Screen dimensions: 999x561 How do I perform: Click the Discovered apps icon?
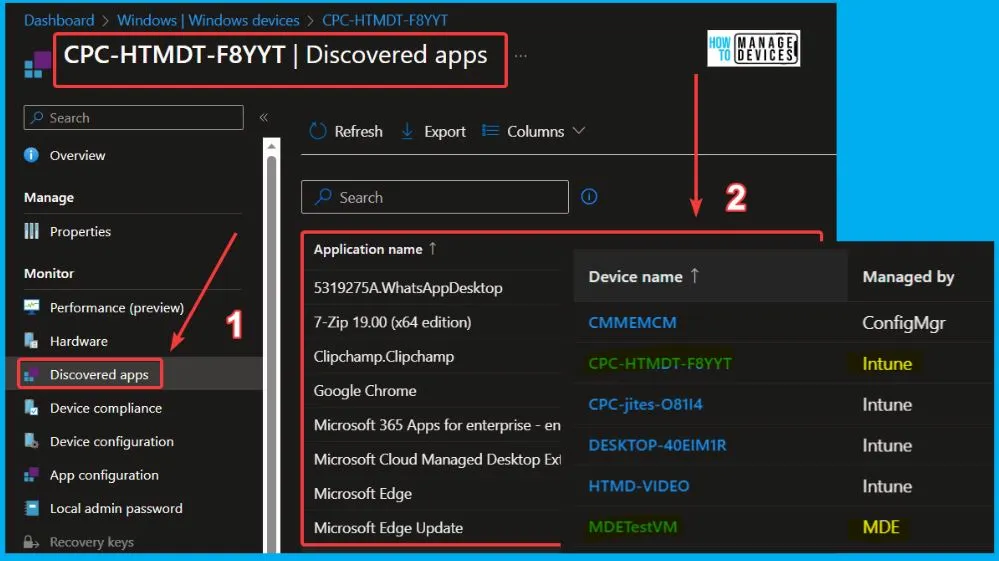(31, 374)
